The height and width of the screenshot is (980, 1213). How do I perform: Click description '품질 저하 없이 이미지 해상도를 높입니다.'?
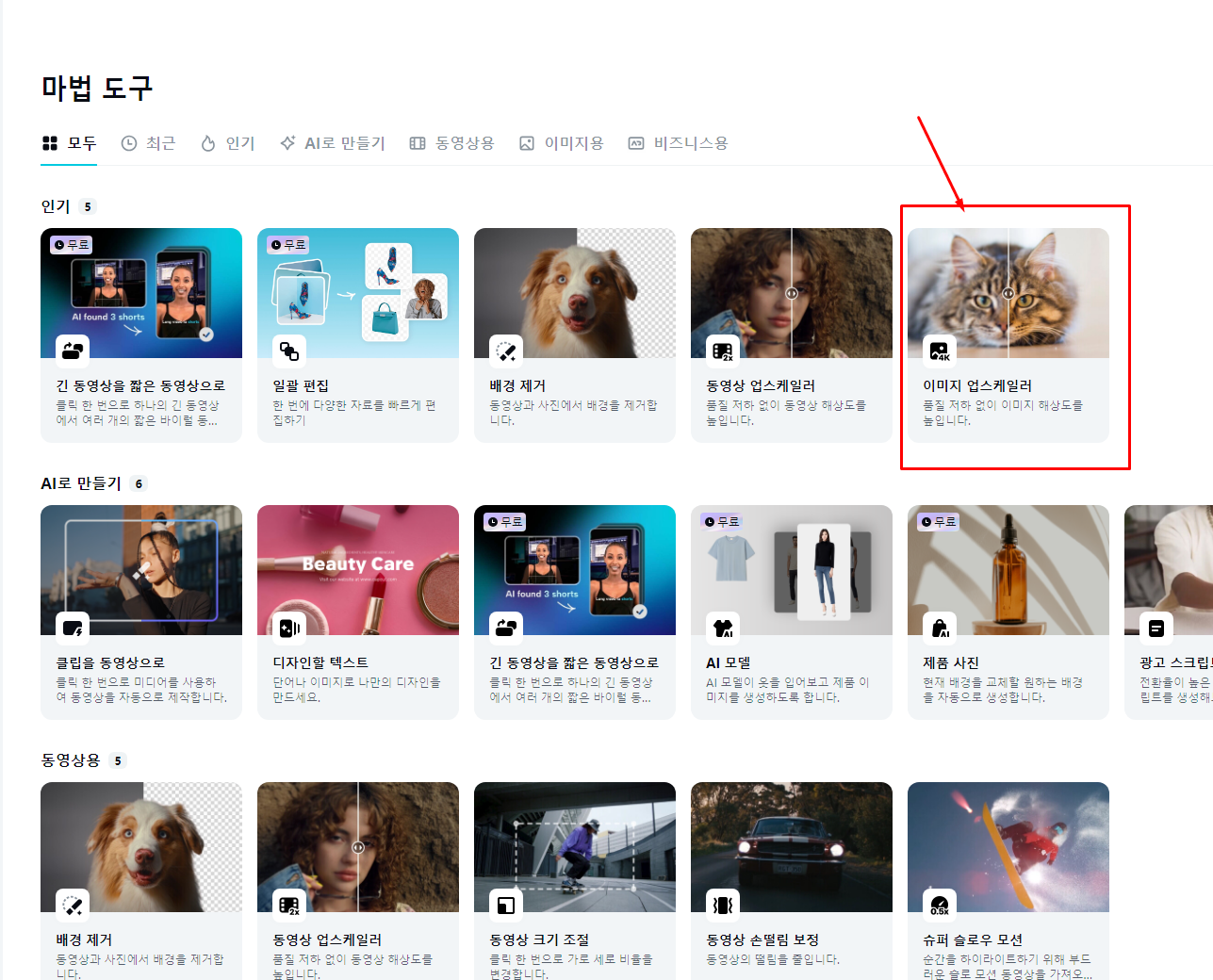pyautogui.click(x=1003, y=413)
